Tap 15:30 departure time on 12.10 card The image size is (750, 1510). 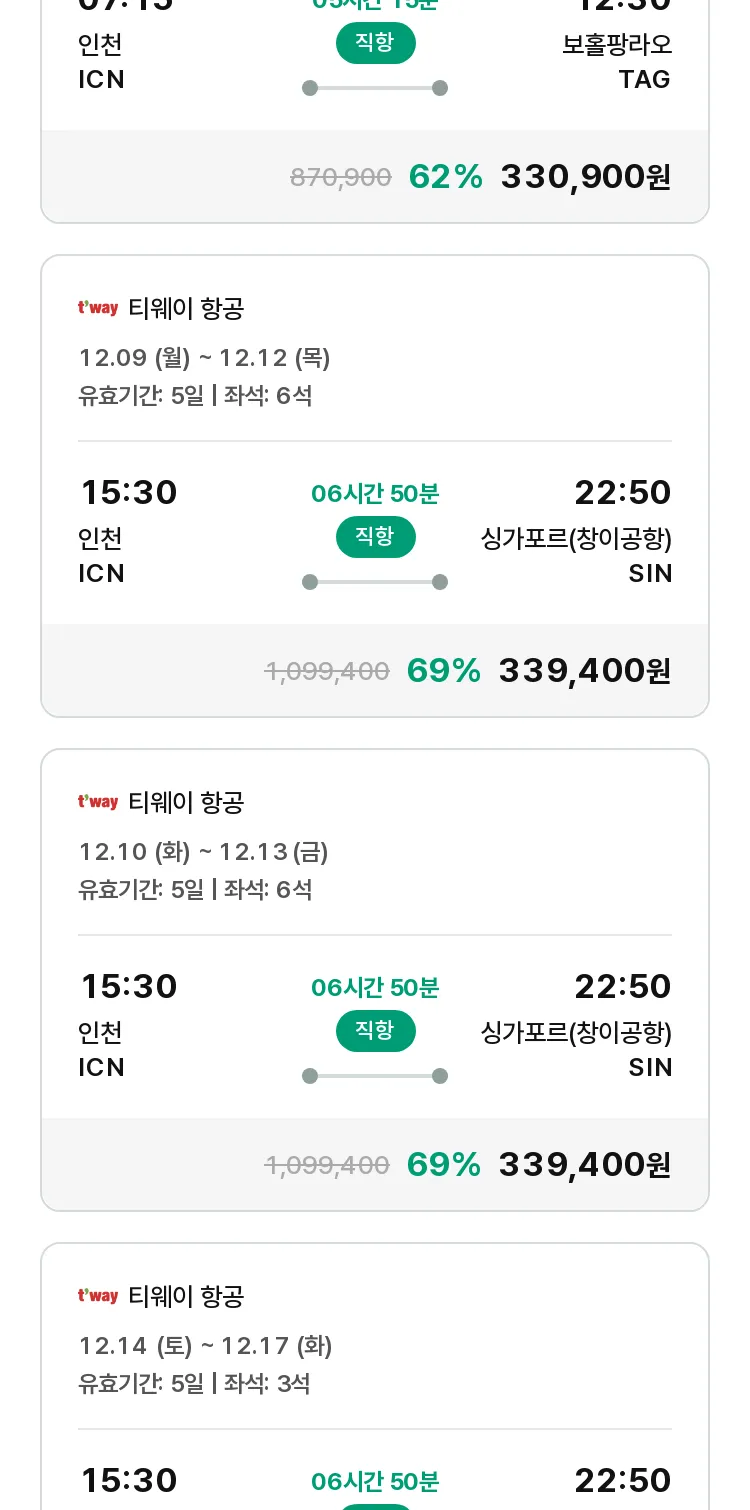(128, 987)
